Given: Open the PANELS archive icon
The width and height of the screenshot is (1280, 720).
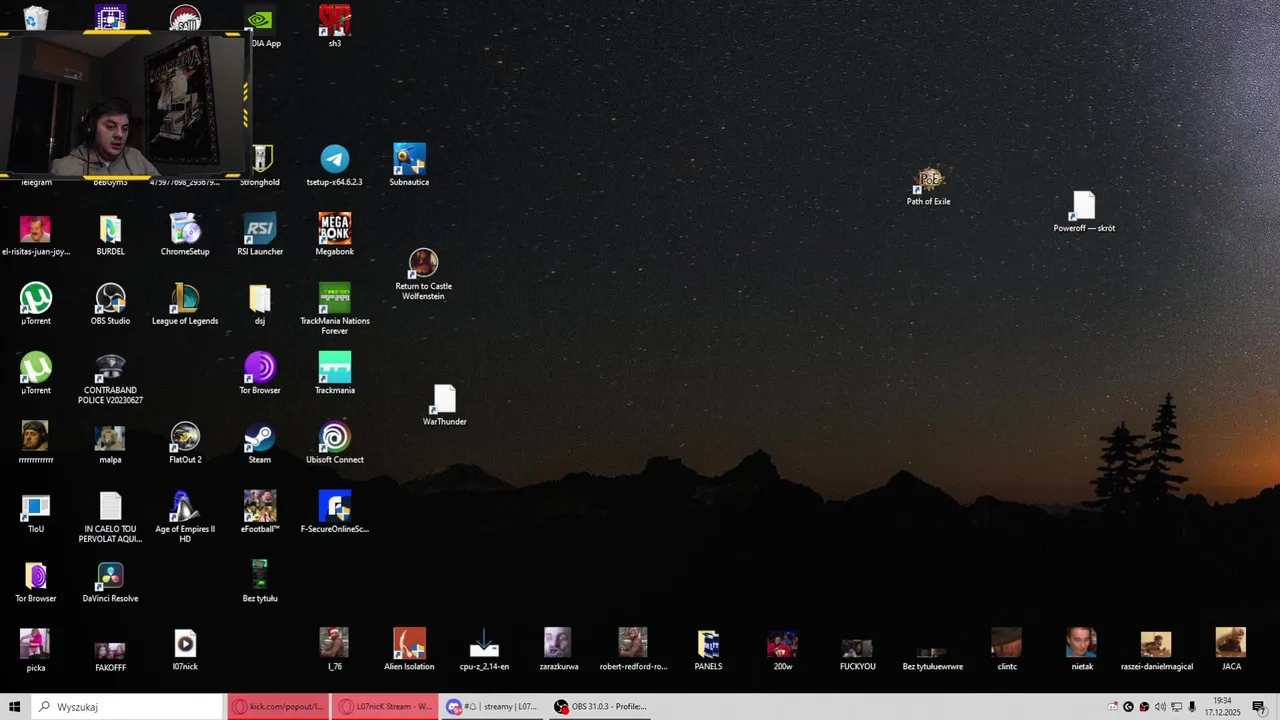Looking at the screenshot, I should 708,649.
